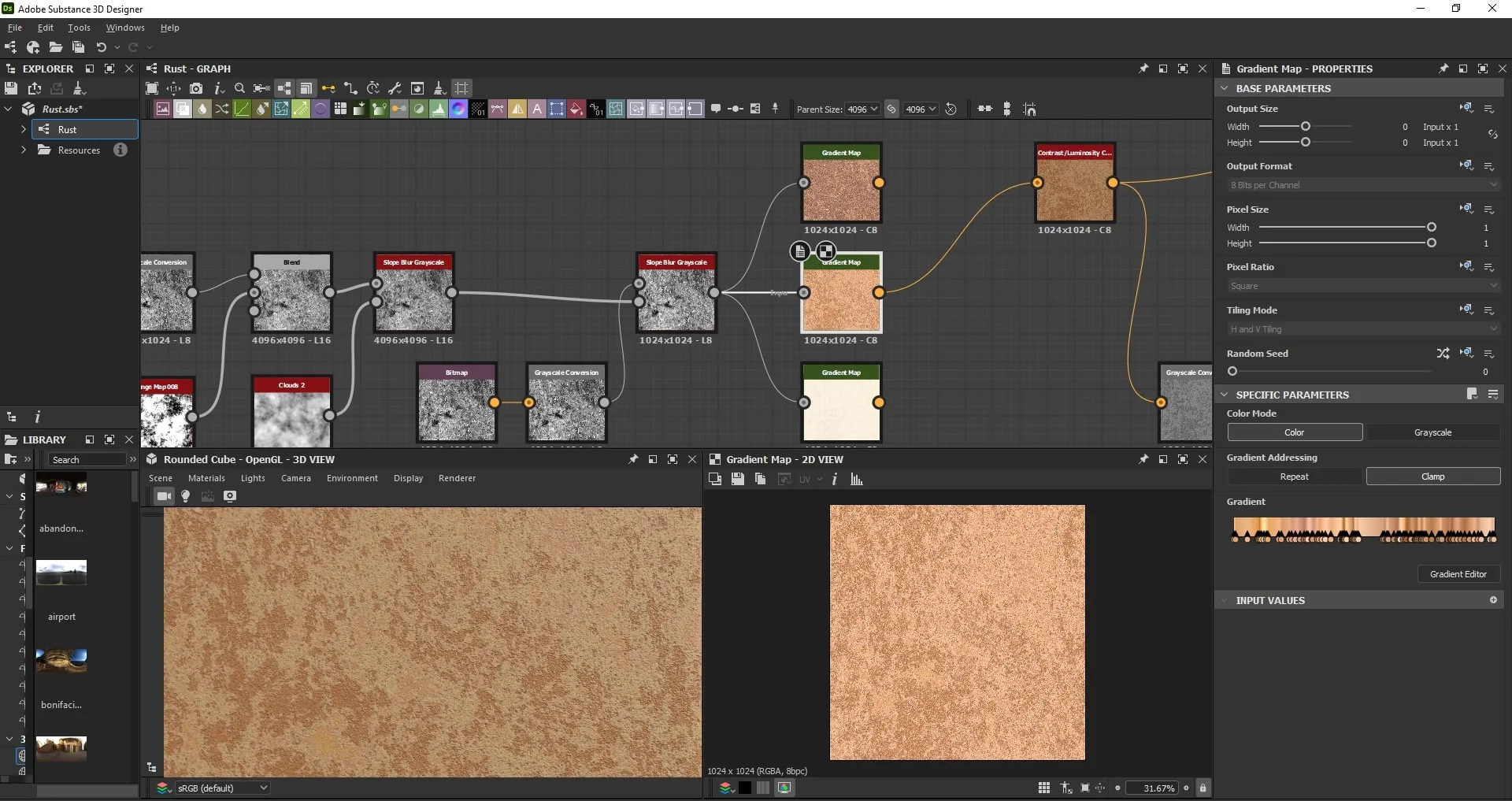The image size is (1512, 801).
Task: Click the Library search field
Action: (87, 459)
